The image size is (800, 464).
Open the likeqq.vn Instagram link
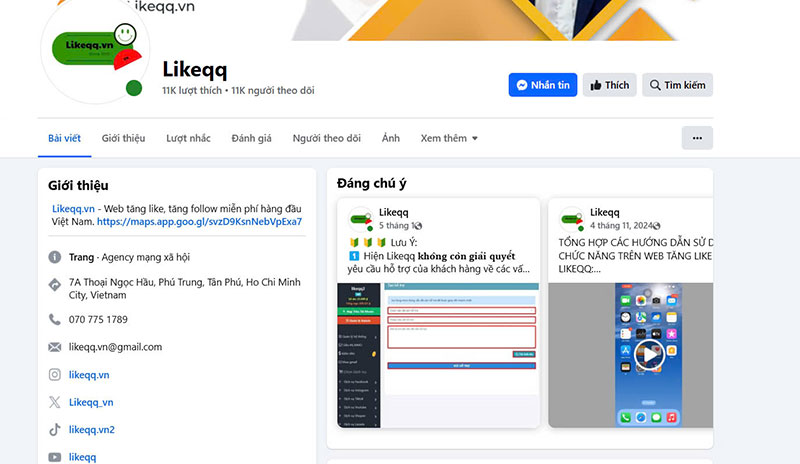89,375
